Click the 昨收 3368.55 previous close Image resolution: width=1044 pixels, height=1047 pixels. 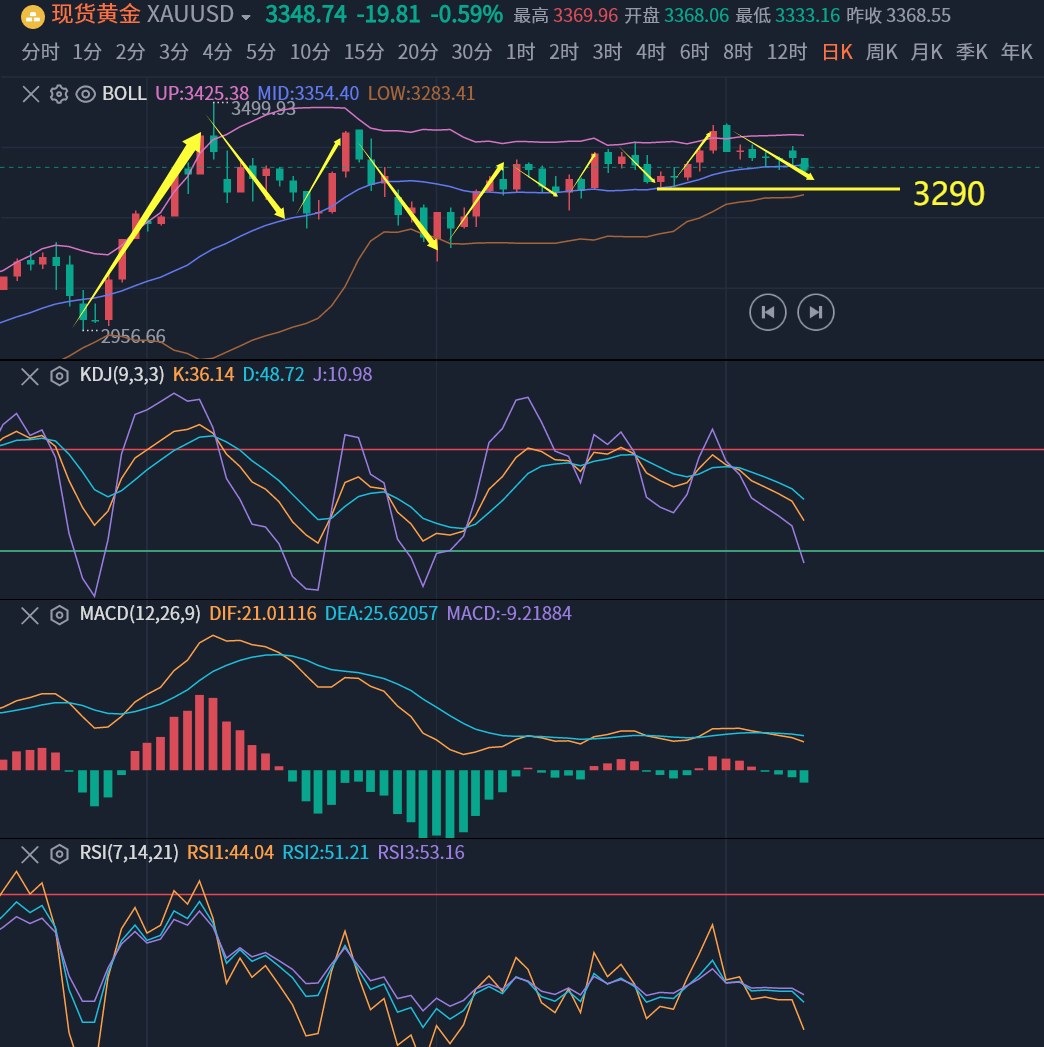click(x=898, y=15)
